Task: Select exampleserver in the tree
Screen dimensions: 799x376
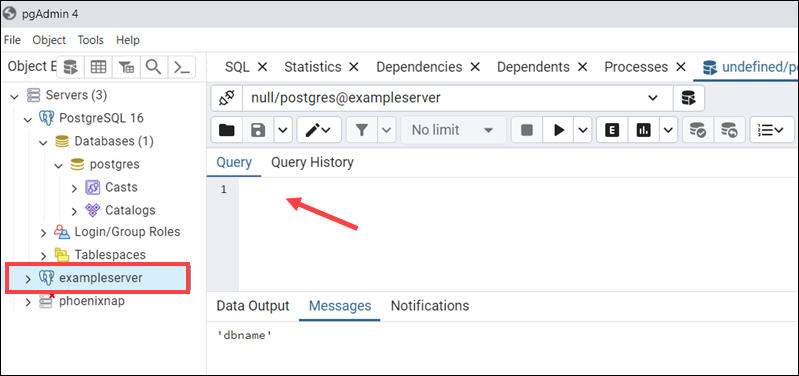Action: 101,278
